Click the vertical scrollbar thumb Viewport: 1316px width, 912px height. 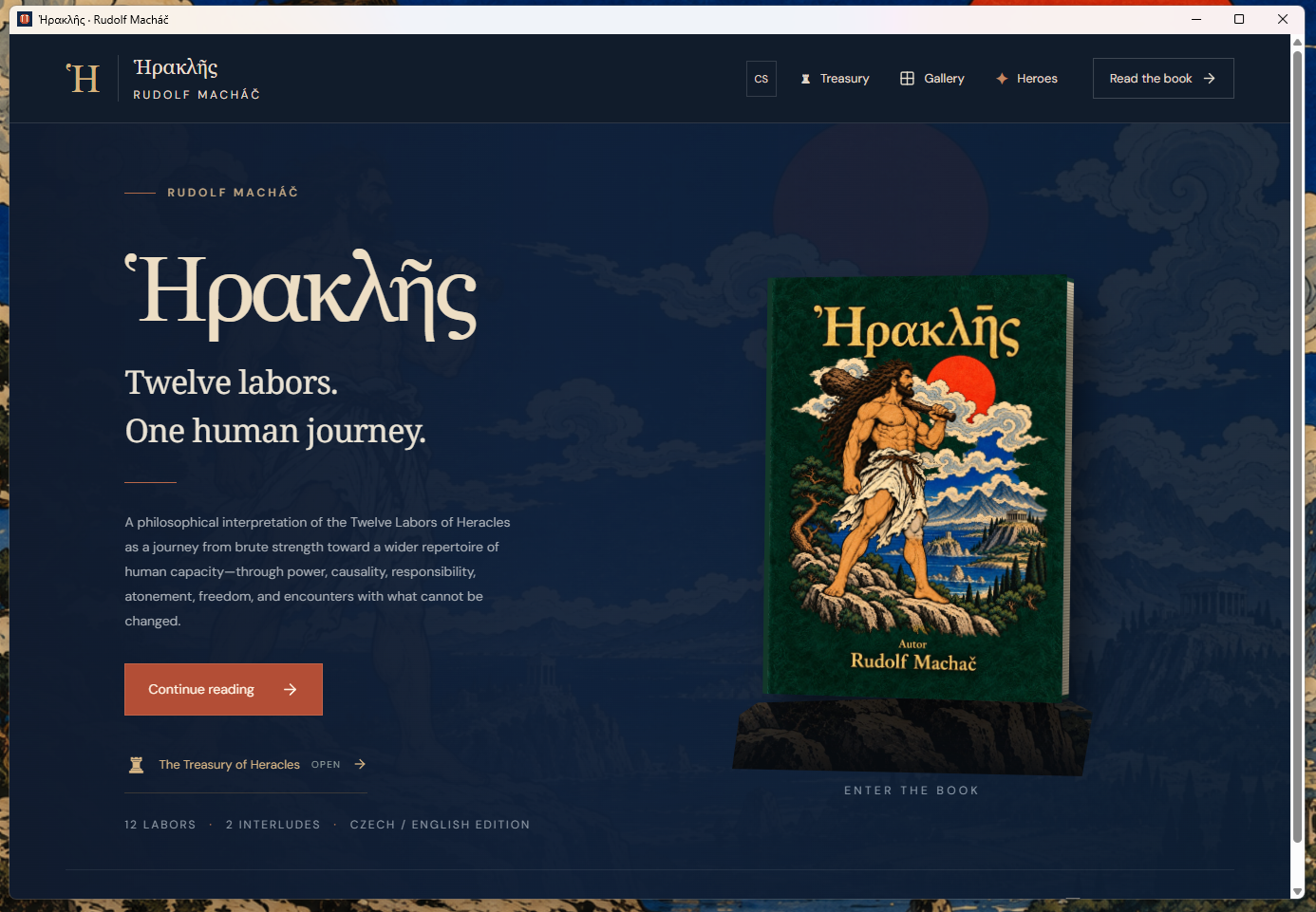[1298, 446]
